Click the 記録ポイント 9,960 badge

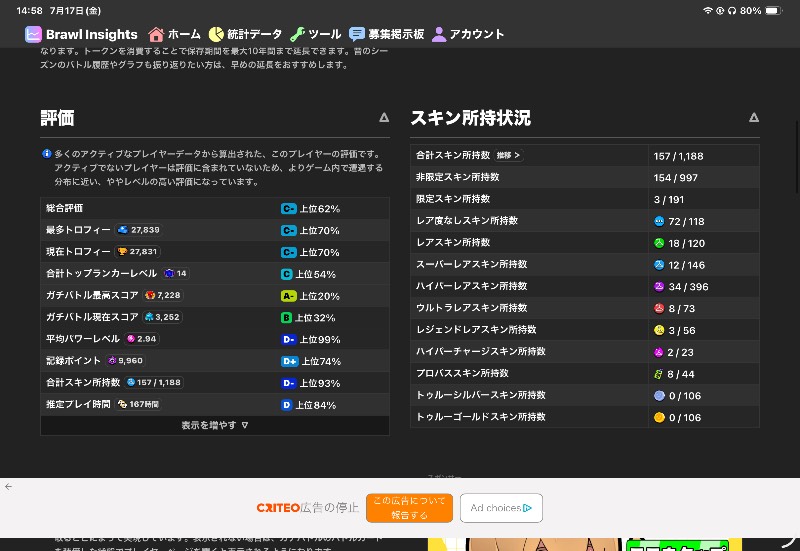click(126, 361)
